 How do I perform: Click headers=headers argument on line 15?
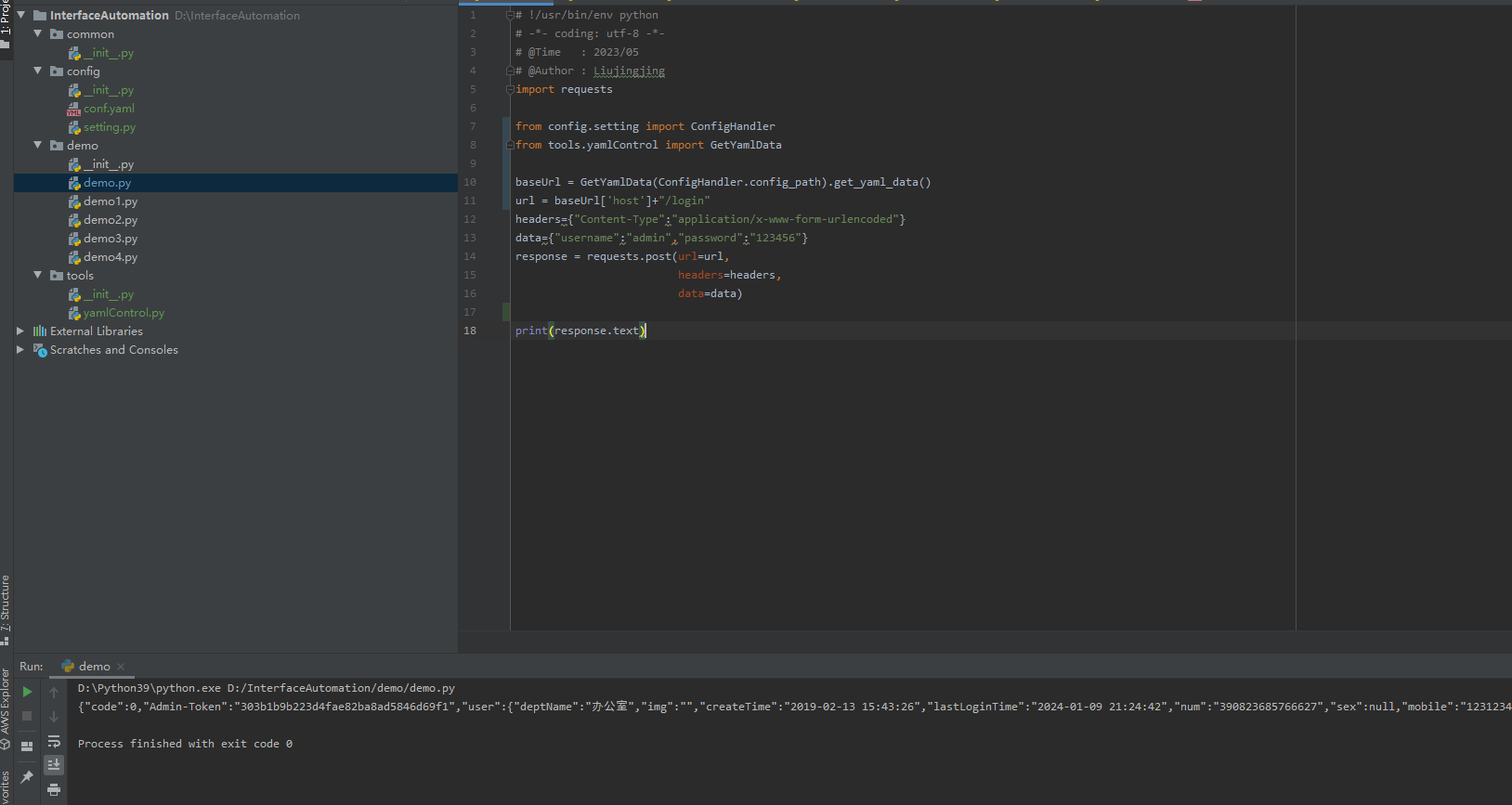729,275
